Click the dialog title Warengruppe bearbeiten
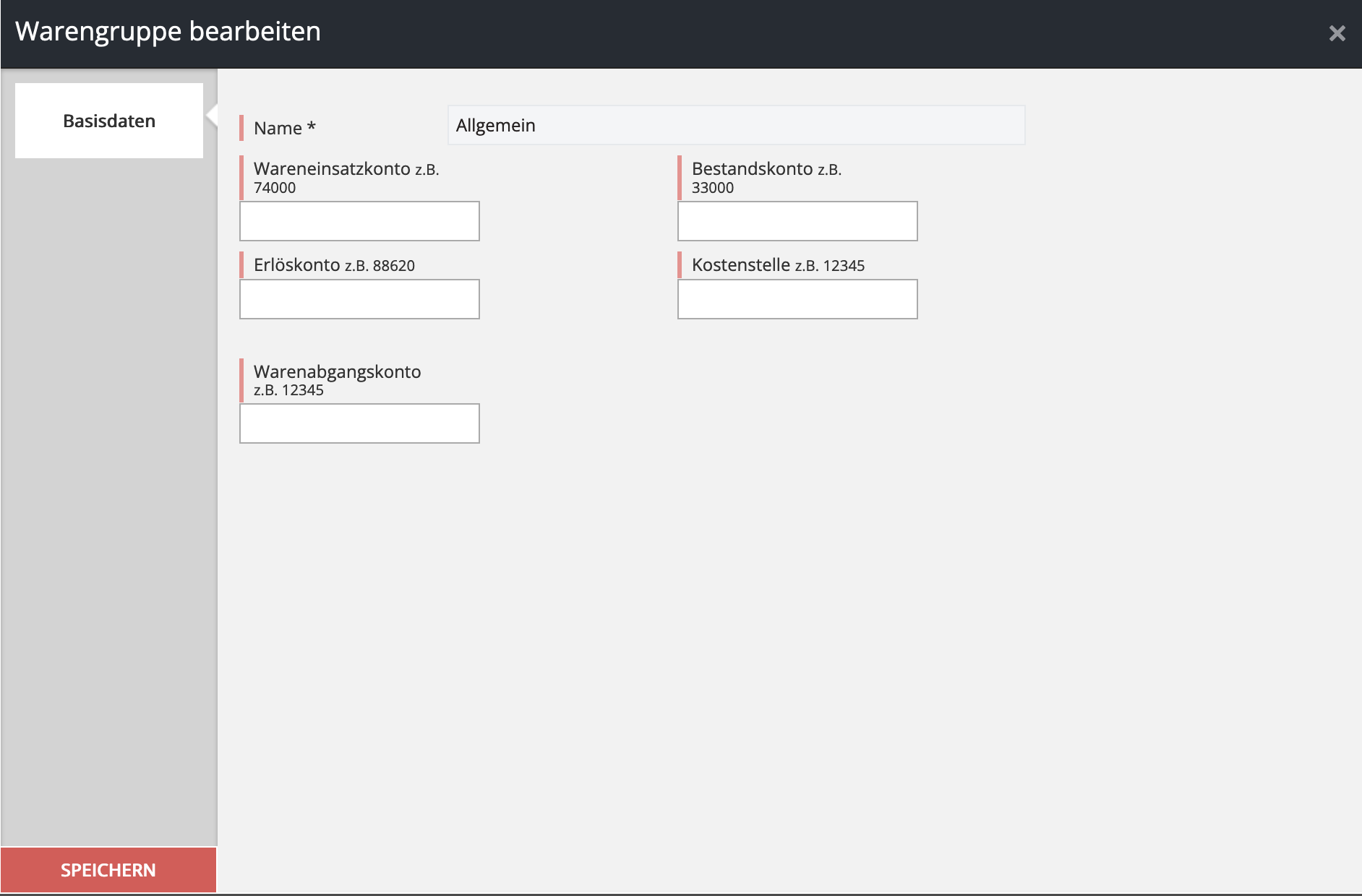1362x896 pixels. [x=167, y=32]
